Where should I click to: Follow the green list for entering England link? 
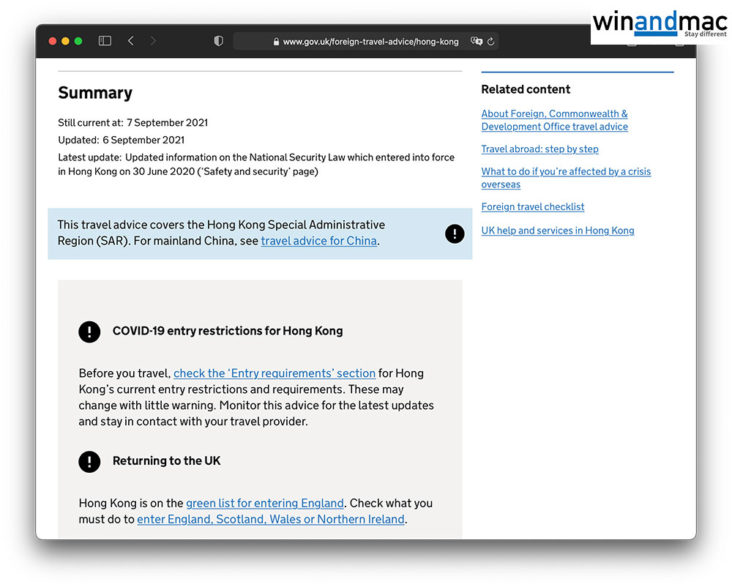(x=264, y=504)
